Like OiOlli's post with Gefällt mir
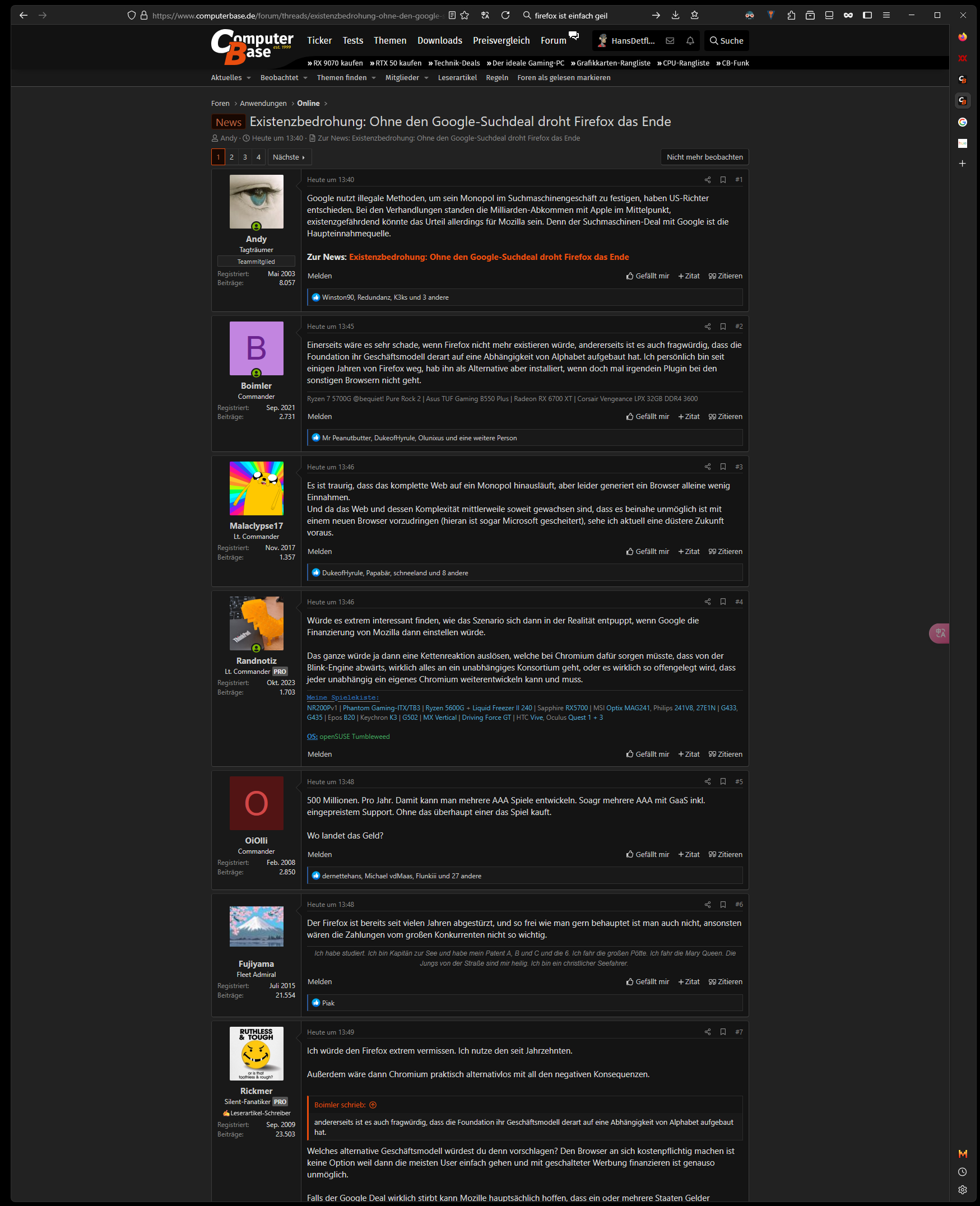Screen dimensions: 980x1206 [648, 854]
